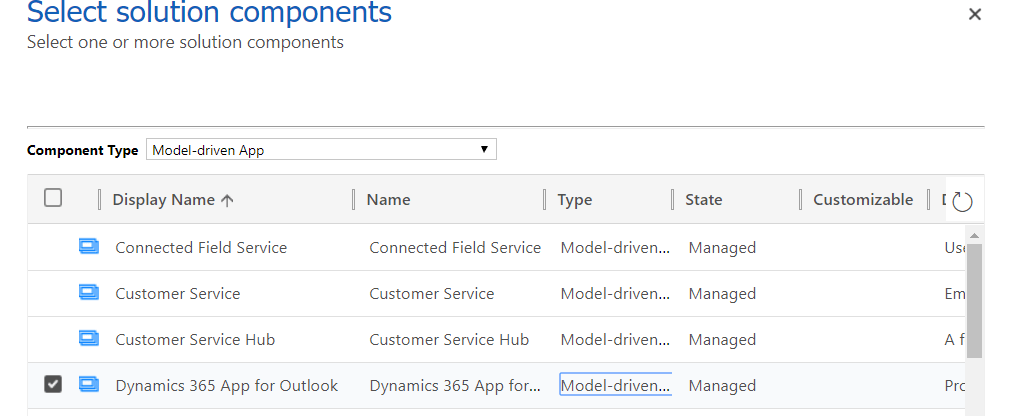Click the vertical scrollbar thumb
The height and width of the screenshot is (416, 1013).
[x=974, y=299]
